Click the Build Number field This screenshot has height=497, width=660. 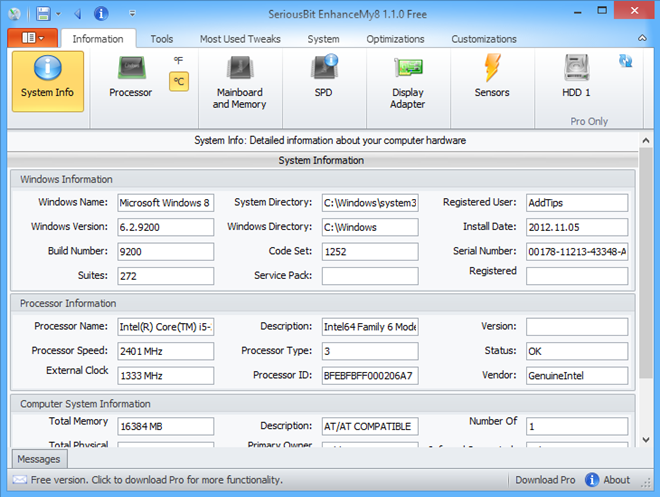click(165, 252)
